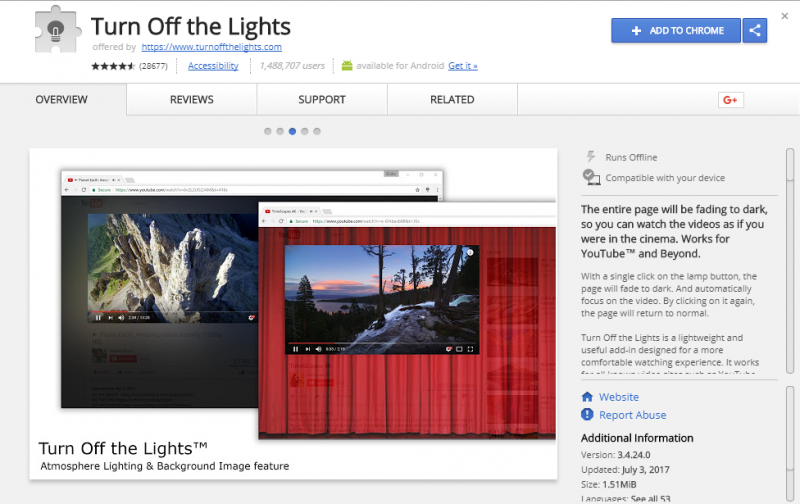Click the main screenshot preview image
The height and width of the screenshot is (504, 800).
[293, 314]
